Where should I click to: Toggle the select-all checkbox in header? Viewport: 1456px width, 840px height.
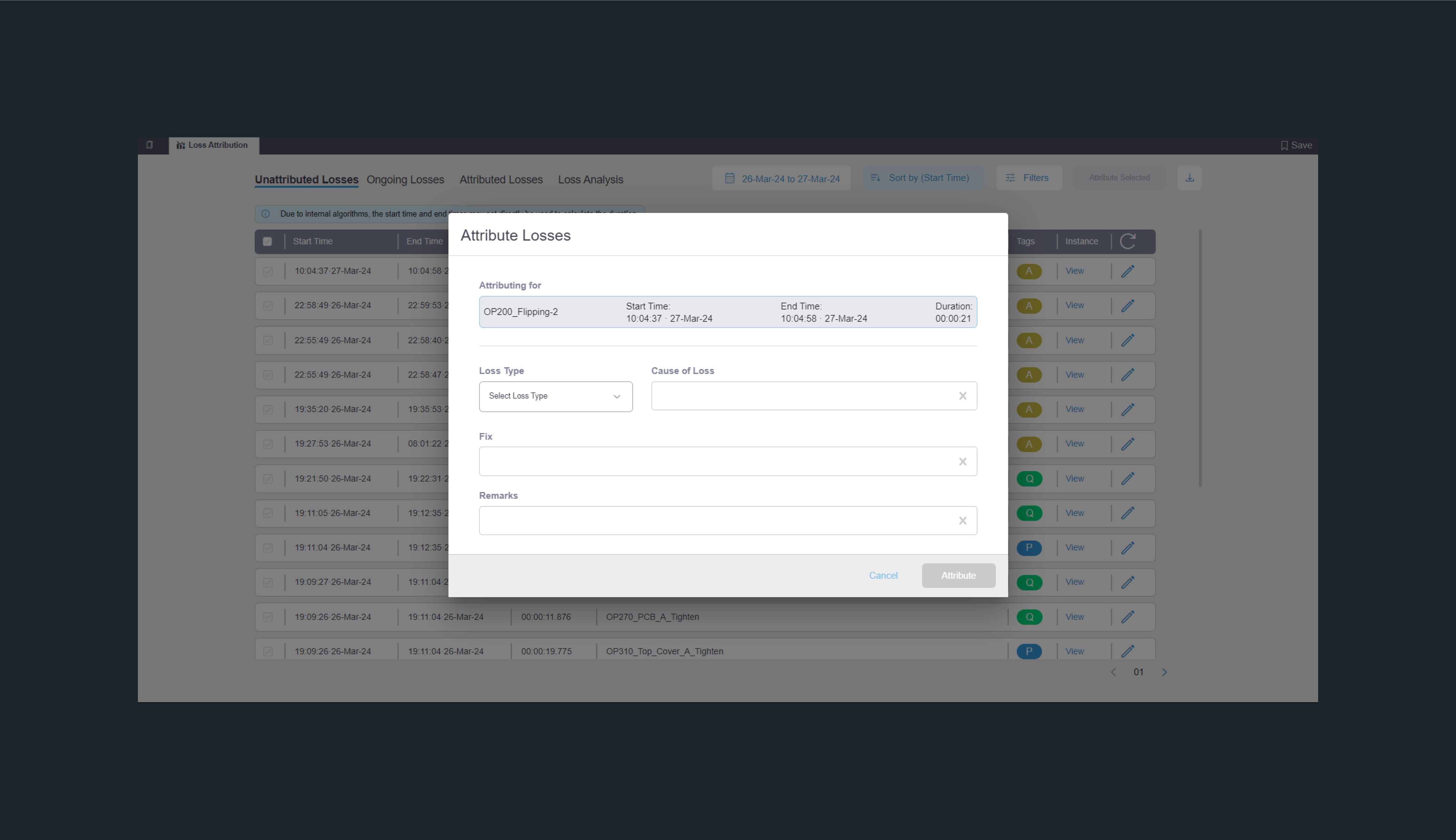click(x=267, y=242)
